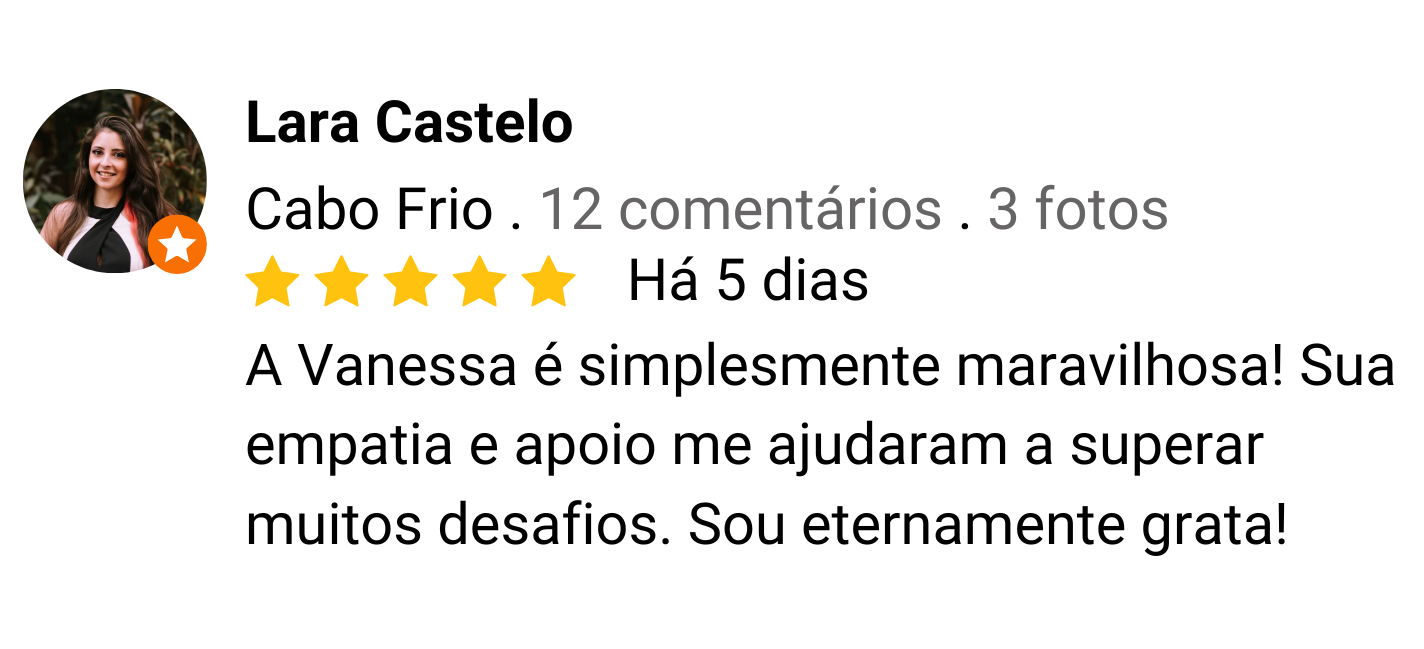
Task: Select the line starting with empatia e apoio
Action: 755,447
